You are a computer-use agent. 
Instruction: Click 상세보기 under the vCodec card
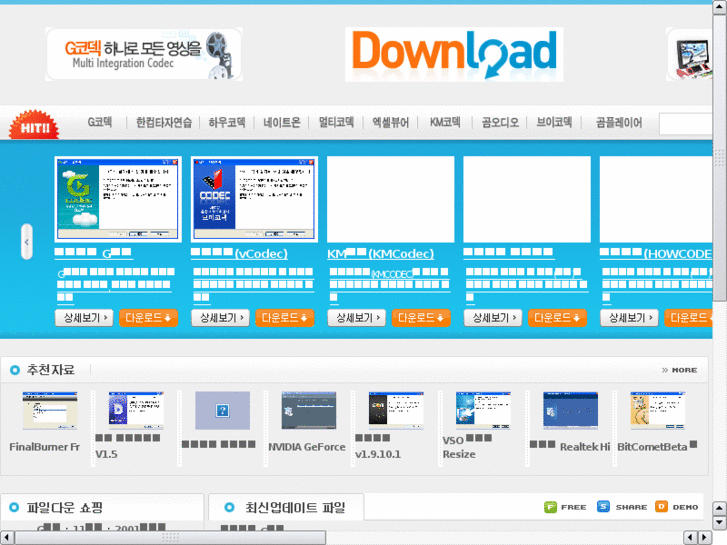point(221,318)
